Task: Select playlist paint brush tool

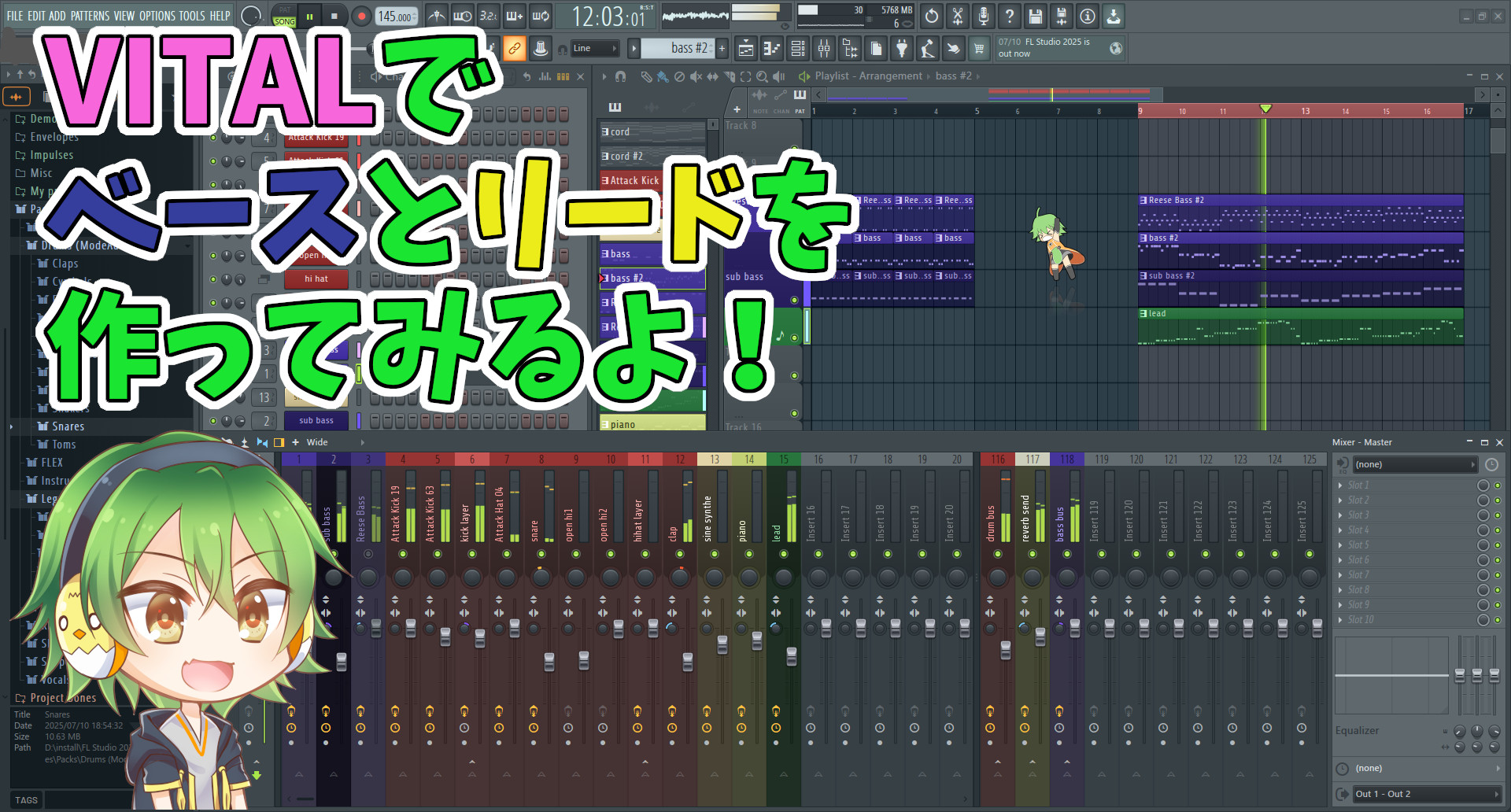Action: point(663,76)
